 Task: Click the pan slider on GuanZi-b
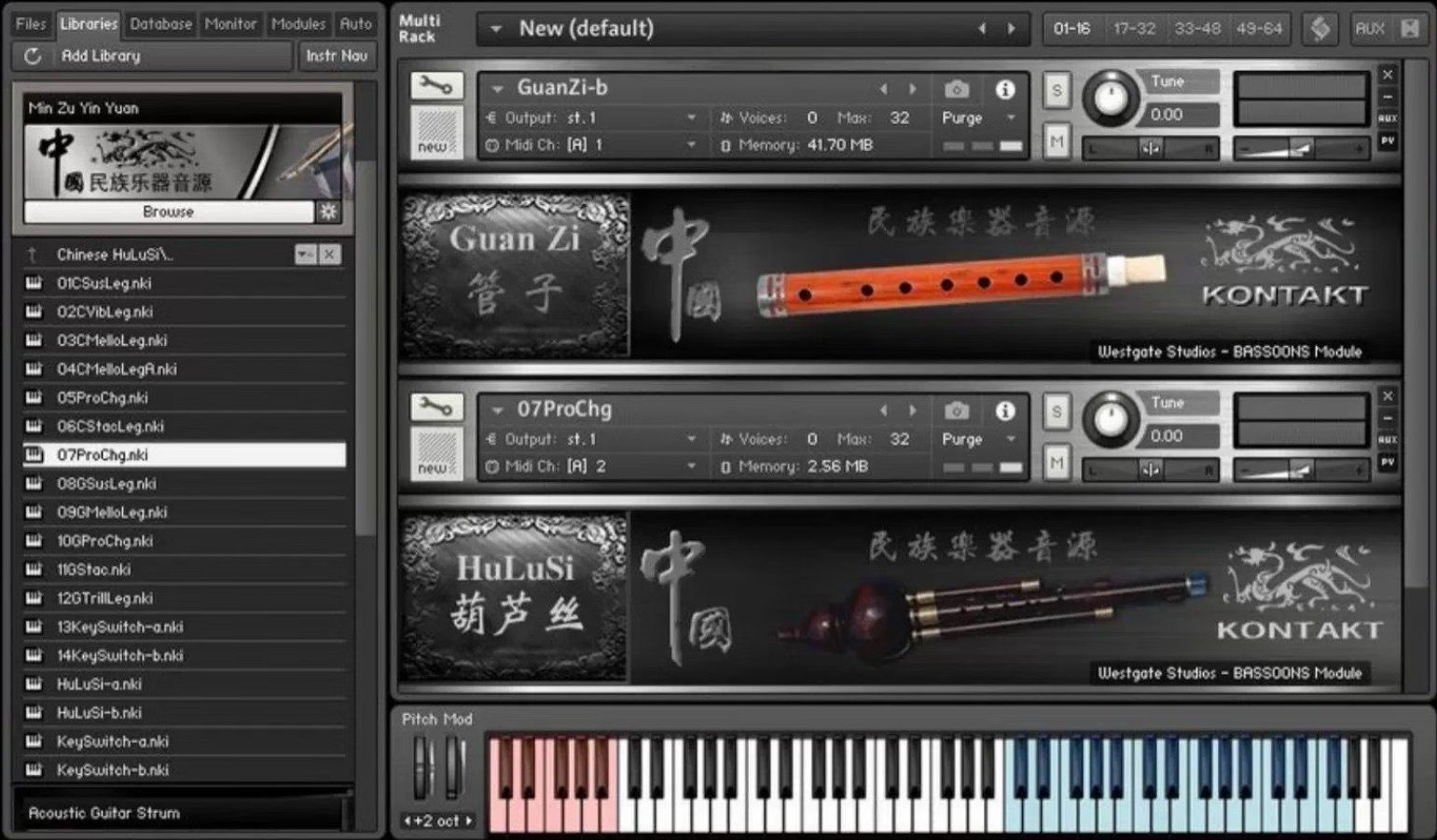click(1151, 148)
